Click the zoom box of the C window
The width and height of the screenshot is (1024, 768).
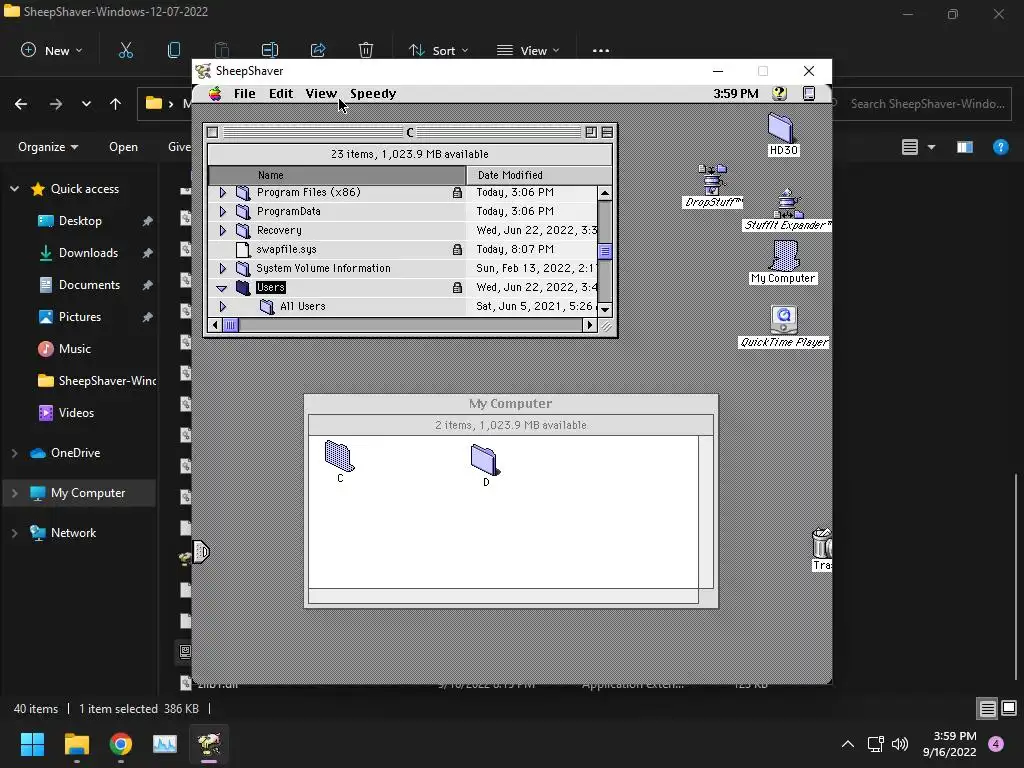click(590, 133)
